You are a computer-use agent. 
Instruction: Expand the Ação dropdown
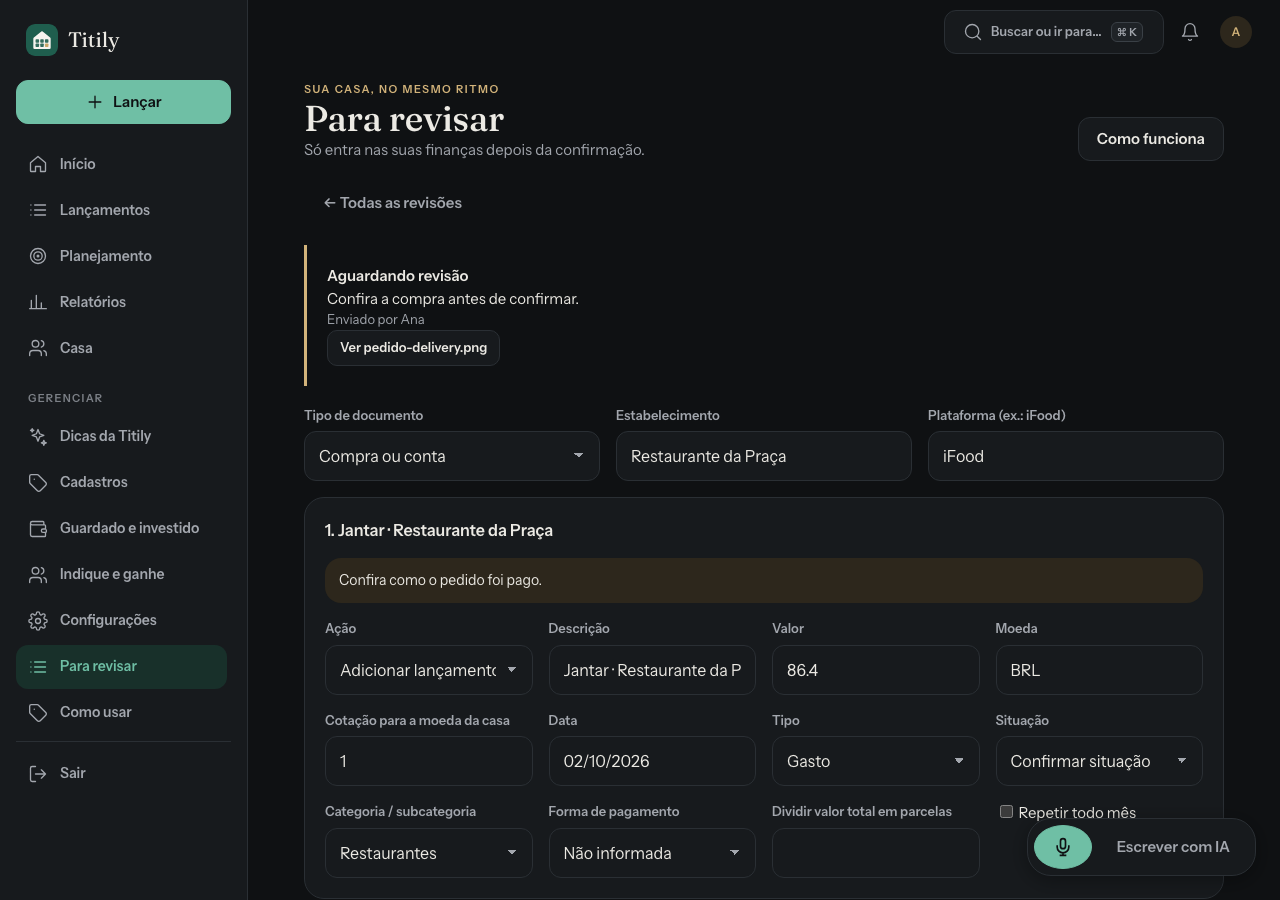(429, 670)
